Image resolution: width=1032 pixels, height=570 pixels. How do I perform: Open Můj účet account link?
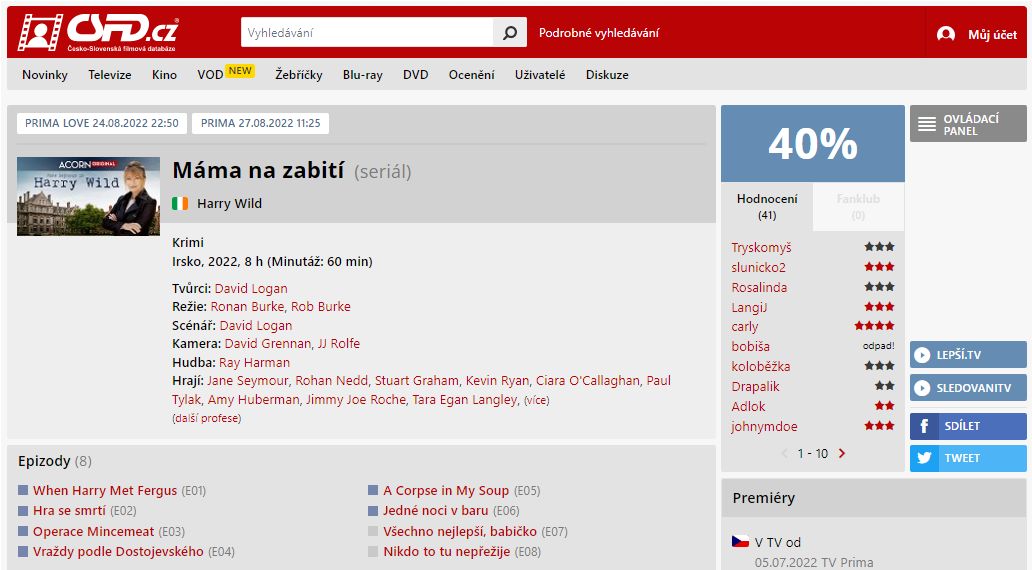992,34
